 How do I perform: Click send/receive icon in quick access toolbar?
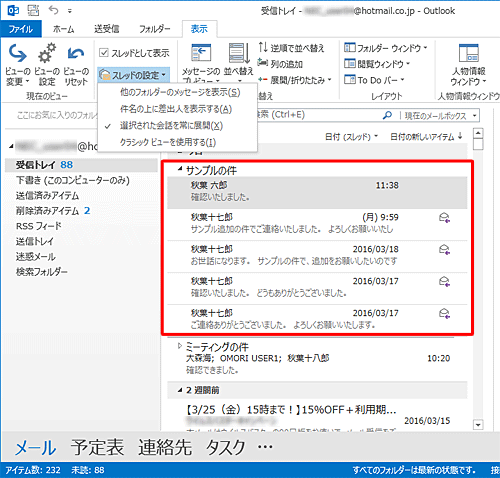click(33, 11)
